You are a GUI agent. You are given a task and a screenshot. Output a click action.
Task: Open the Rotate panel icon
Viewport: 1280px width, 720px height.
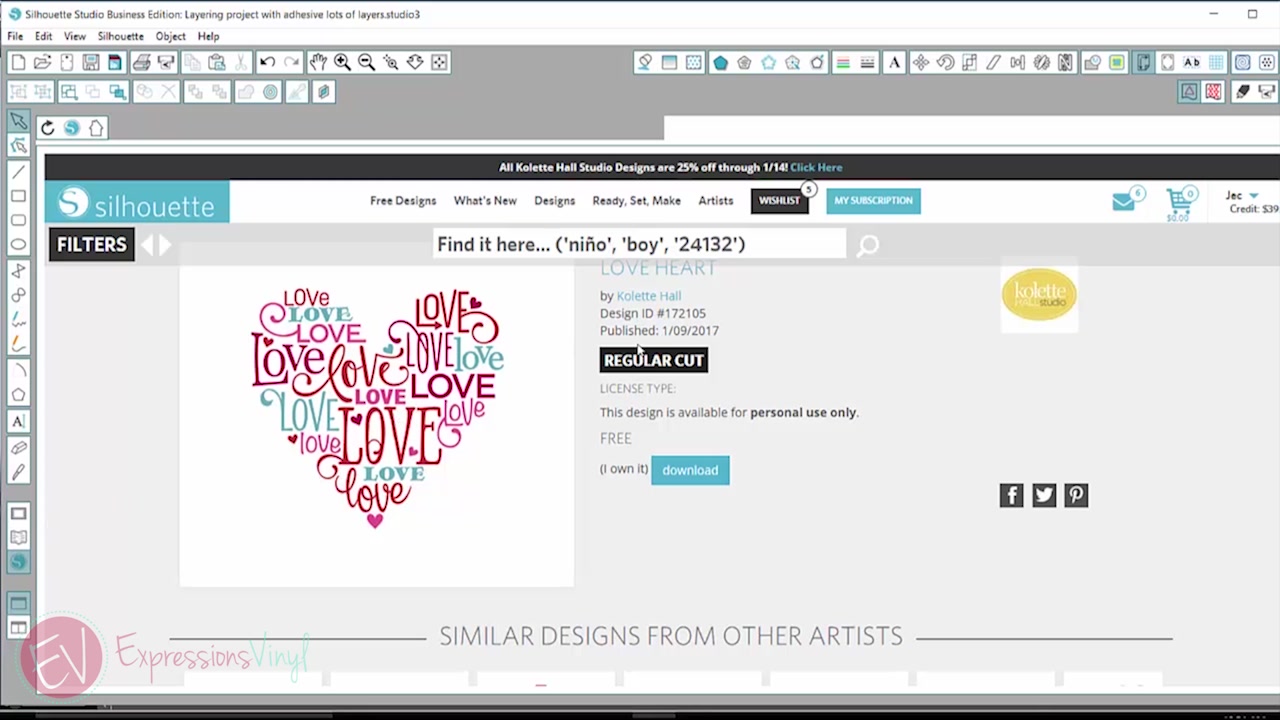tap(945, 62)
